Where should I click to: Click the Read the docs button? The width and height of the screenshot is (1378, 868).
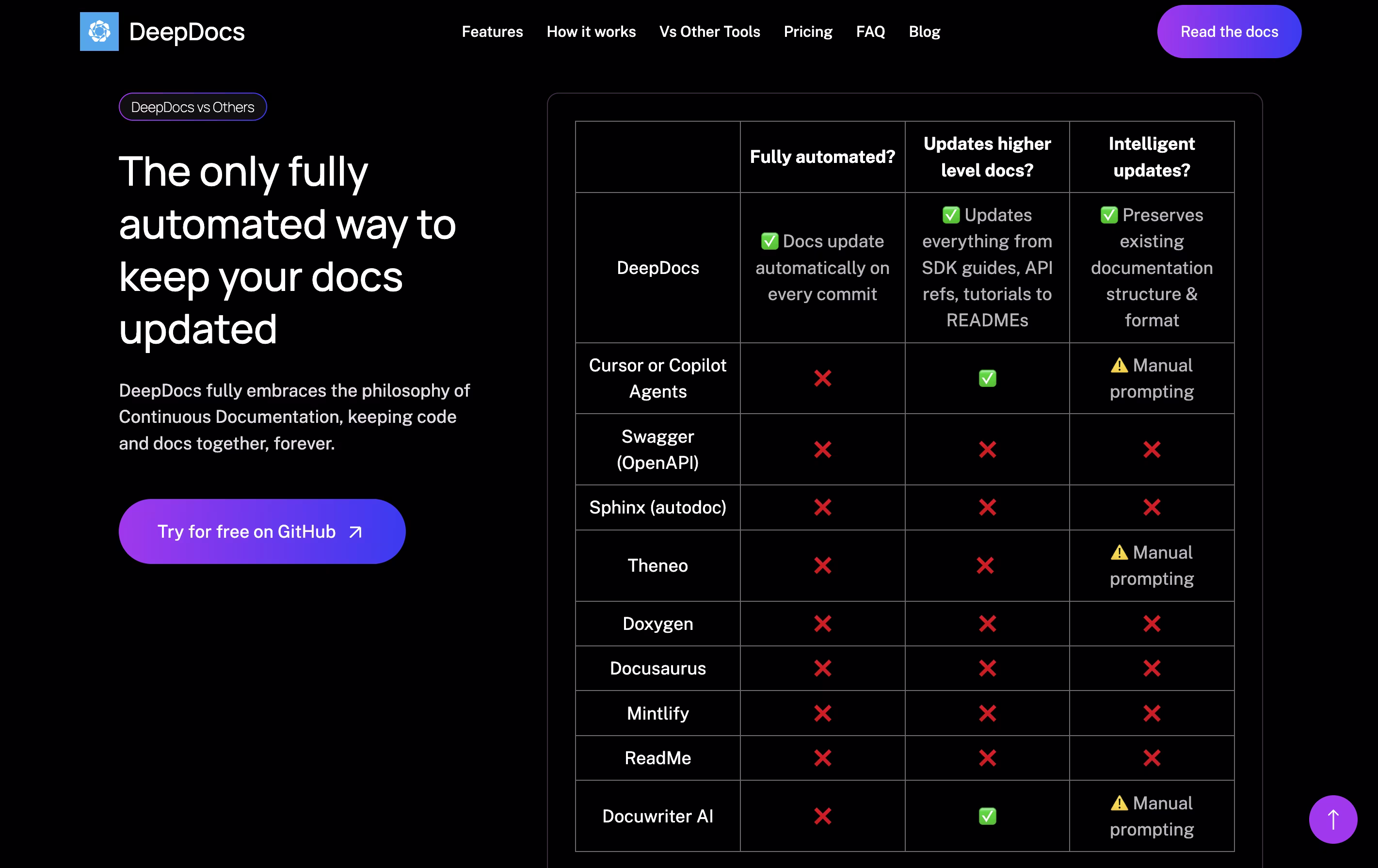[x=1229, y=32]
